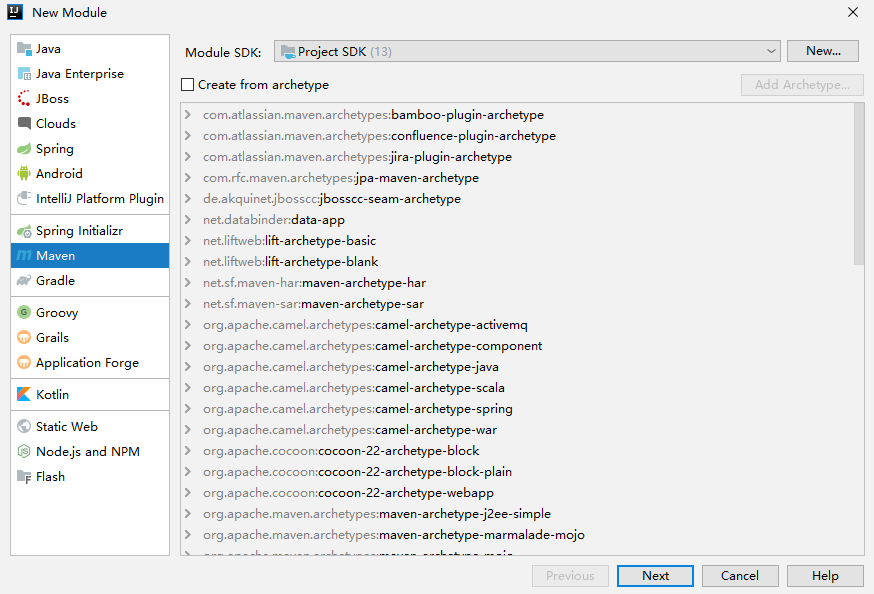Click the Node.js and NPM icon

tap(25, 452)
